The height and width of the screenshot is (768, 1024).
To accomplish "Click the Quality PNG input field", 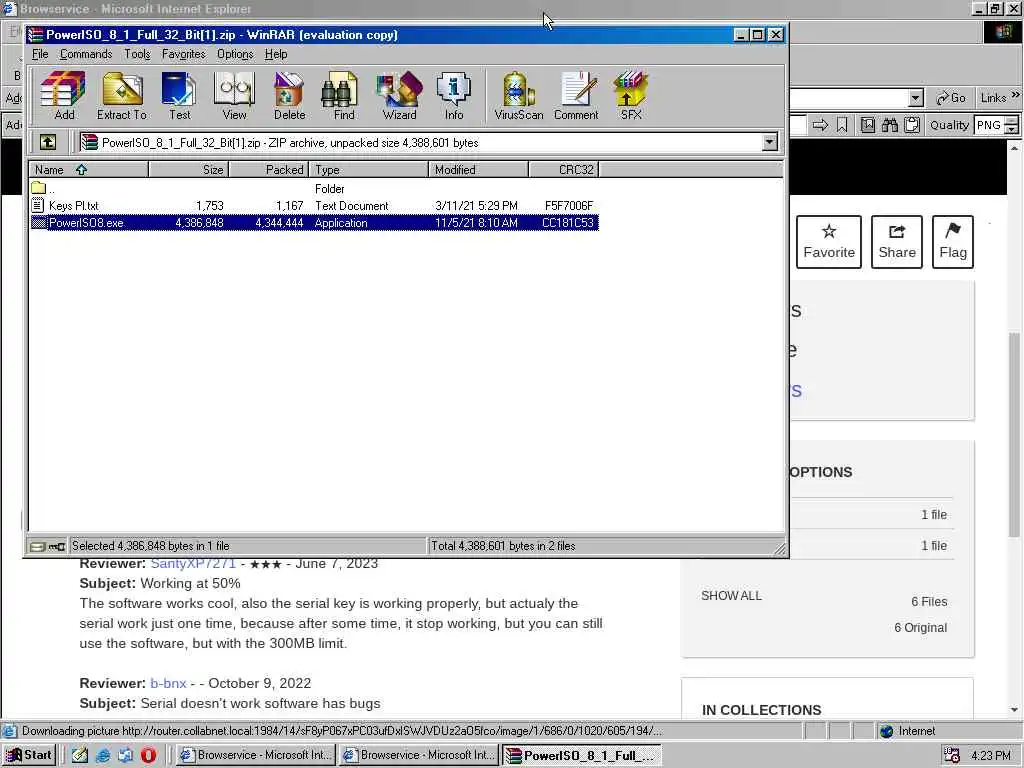I will coord(989,125).
